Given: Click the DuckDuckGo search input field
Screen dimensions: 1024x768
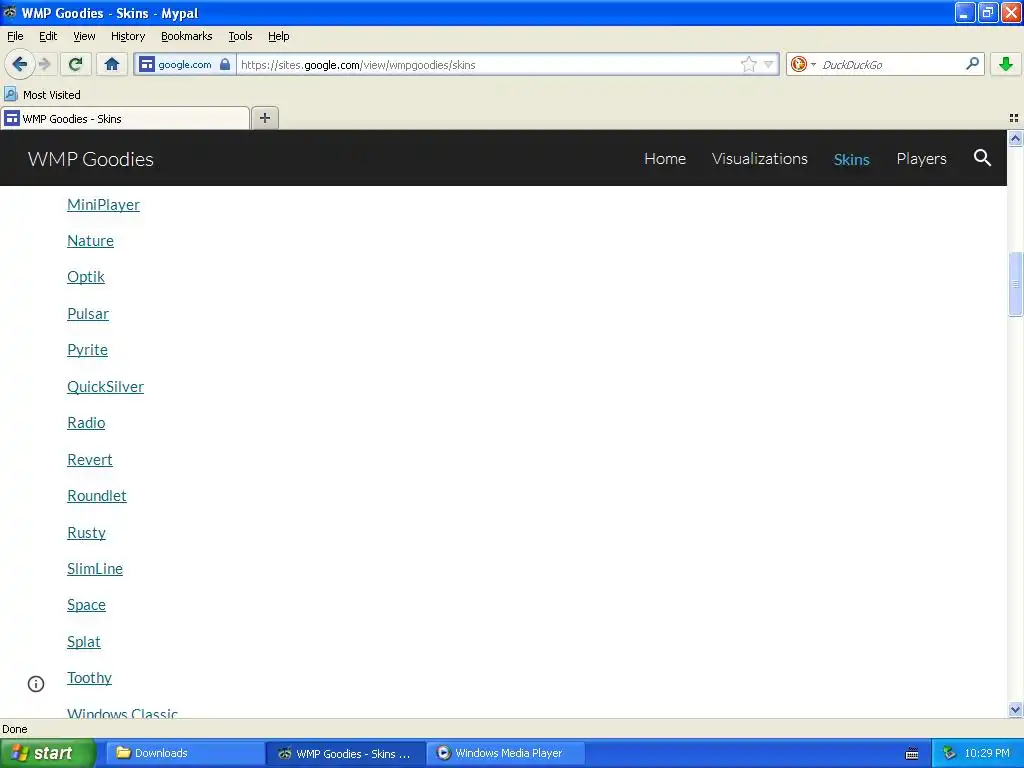Looking at the screenshot, I should [889, 64].
